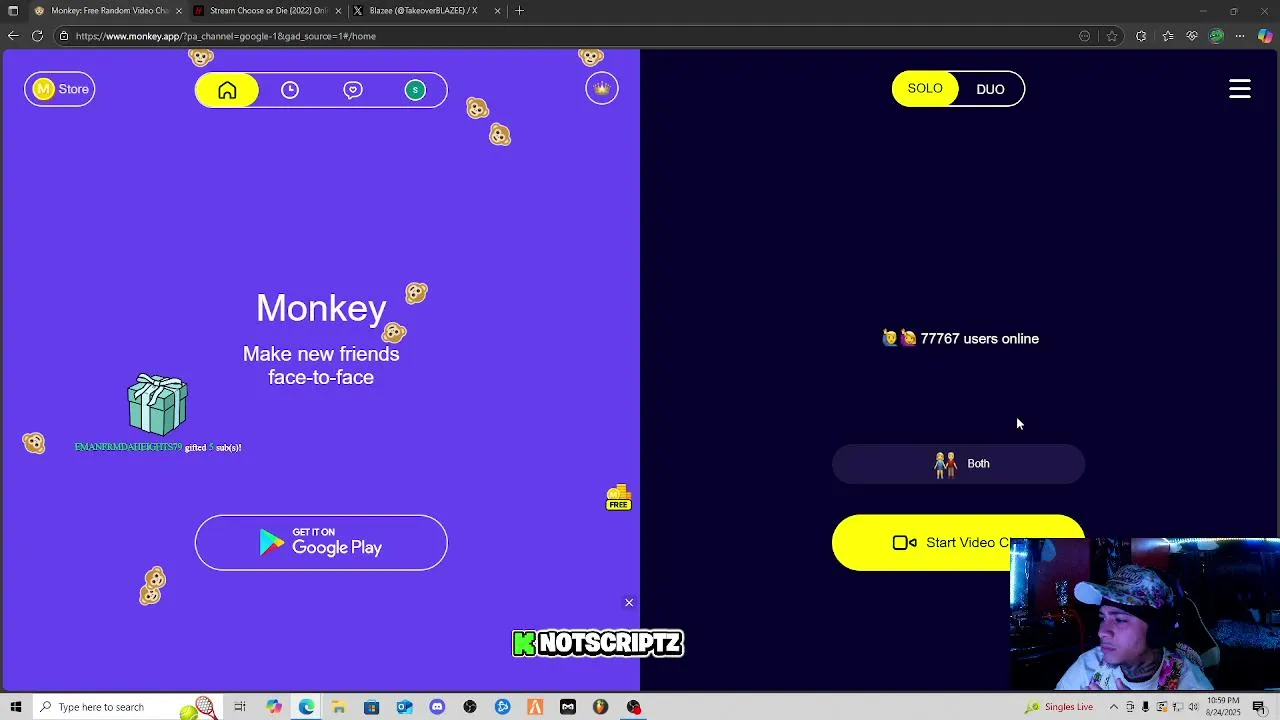Open Singles Live news widget
Image resolution: width=1280 pixels, height=720 pixels.
click(x=1060, y=707)
